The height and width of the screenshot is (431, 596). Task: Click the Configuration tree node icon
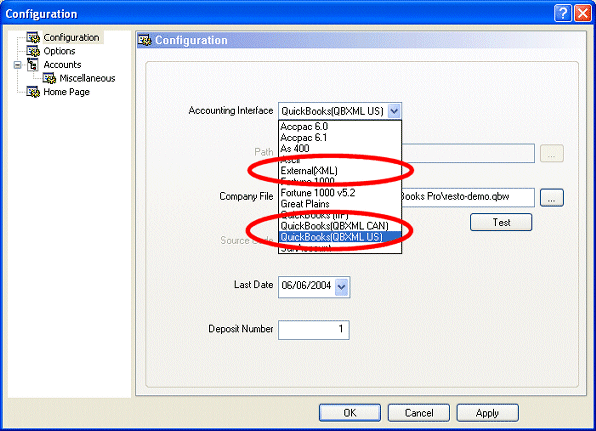tap(33, 37)
